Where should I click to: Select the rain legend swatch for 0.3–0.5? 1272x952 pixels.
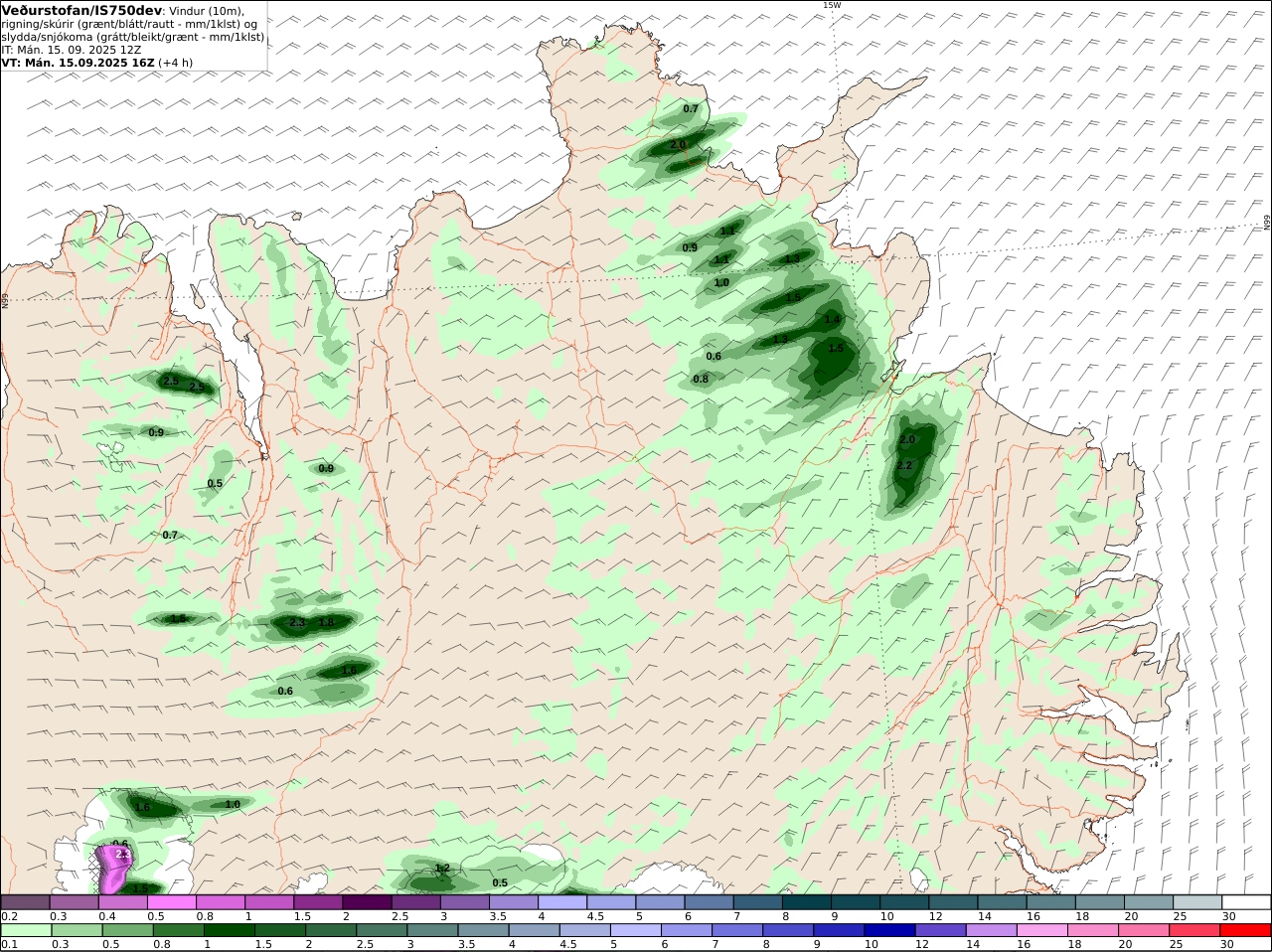(76, 930)
